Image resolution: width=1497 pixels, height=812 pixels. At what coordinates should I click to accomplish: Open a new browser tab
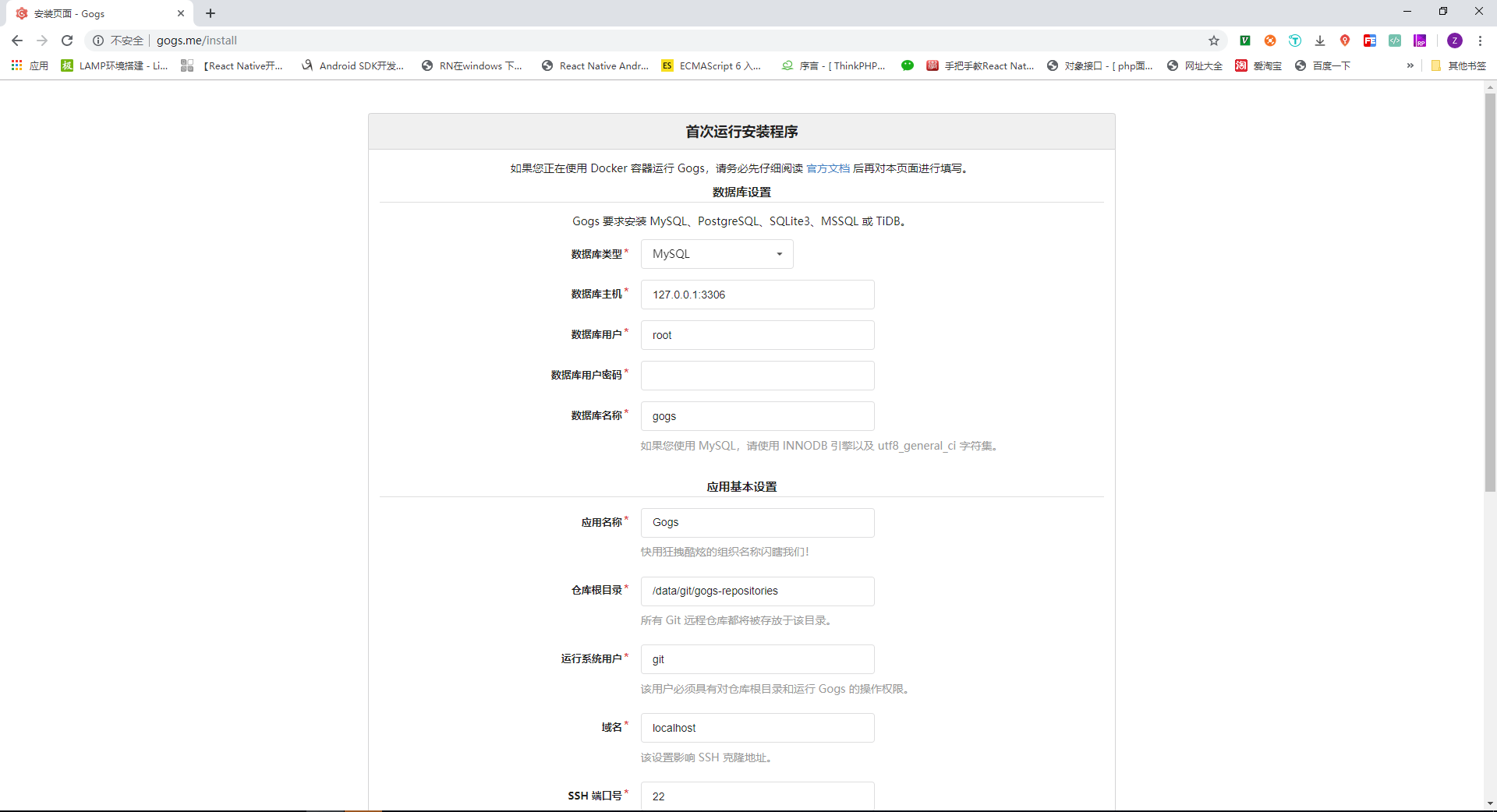pyautogui.click(x=211, y=13)
